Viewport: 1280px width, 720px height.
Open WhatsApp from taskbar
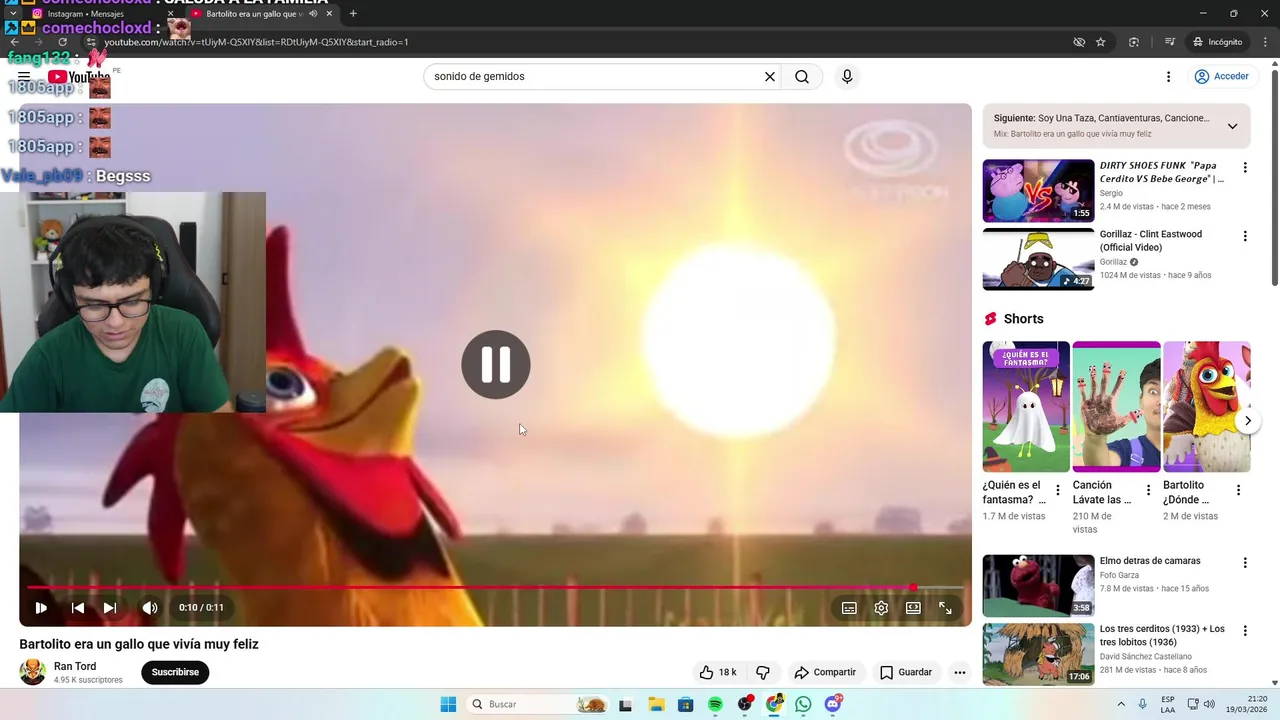coord(804,705)
